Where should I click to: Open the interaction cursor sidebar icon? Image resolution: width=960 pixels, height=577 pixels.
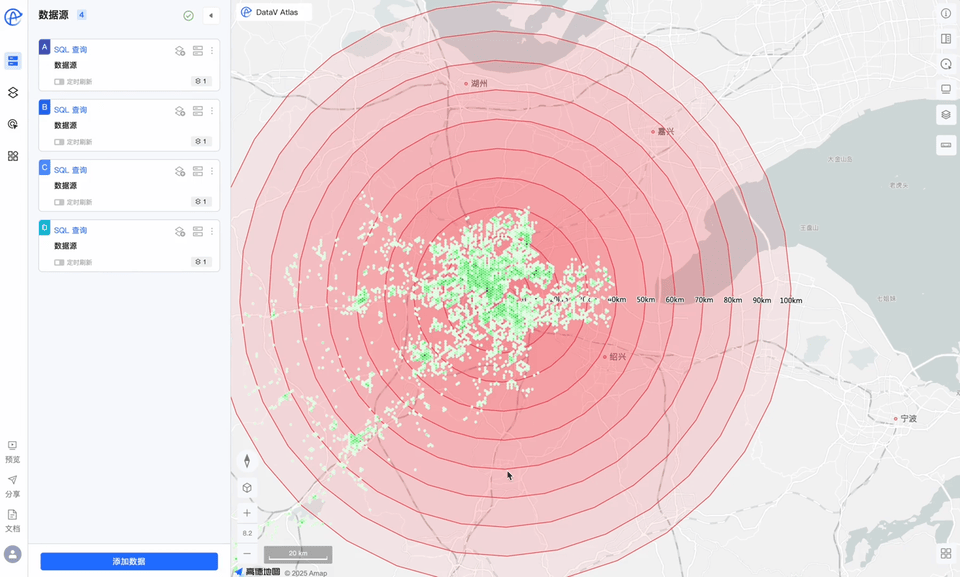coord(13,124)
